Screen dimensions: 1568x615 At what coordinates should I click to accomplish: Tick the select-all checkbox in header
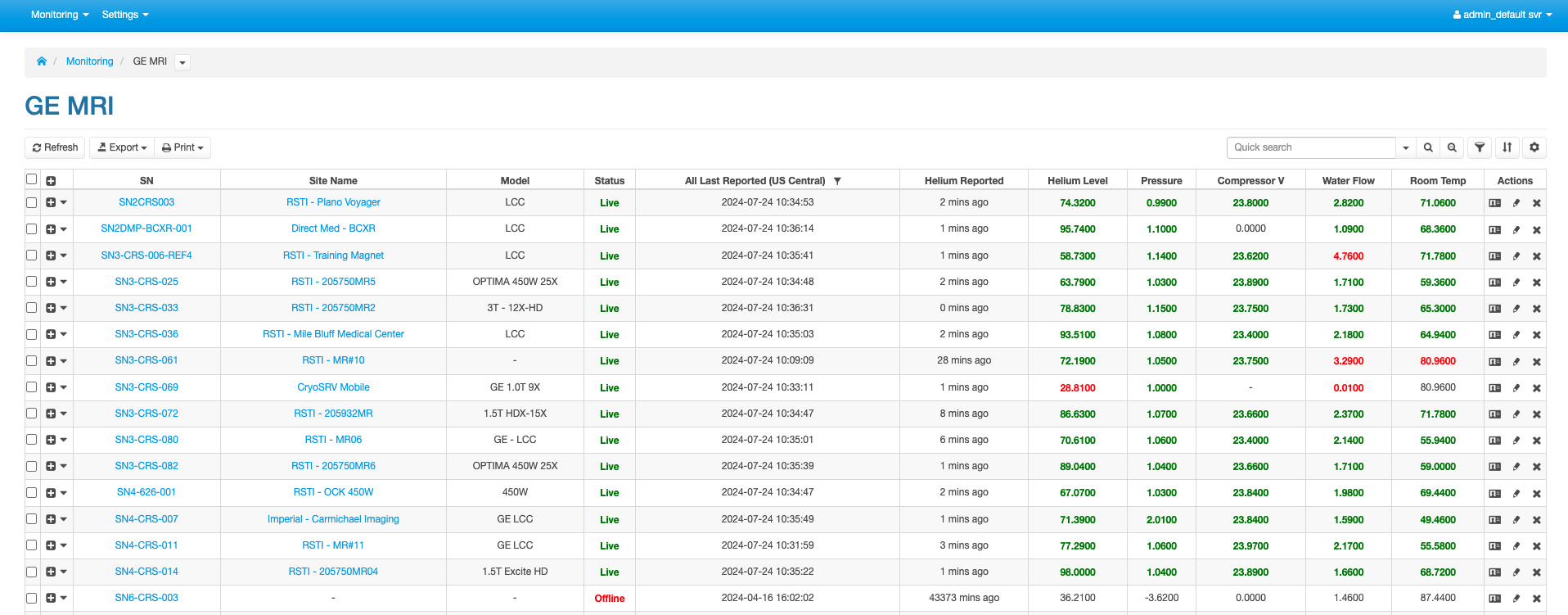(31, 179)
